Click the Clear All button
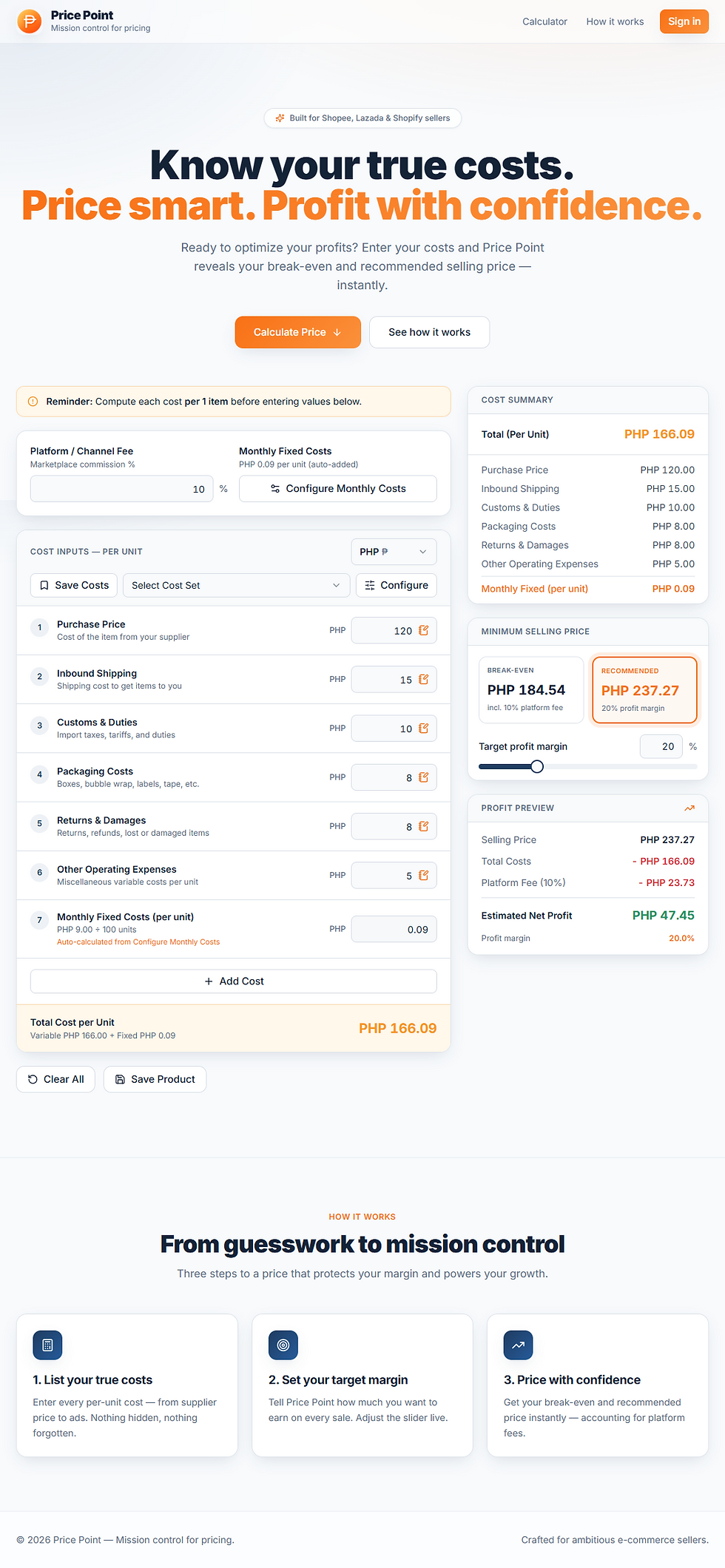The image size is (725, 1568). pos(55,1079)
